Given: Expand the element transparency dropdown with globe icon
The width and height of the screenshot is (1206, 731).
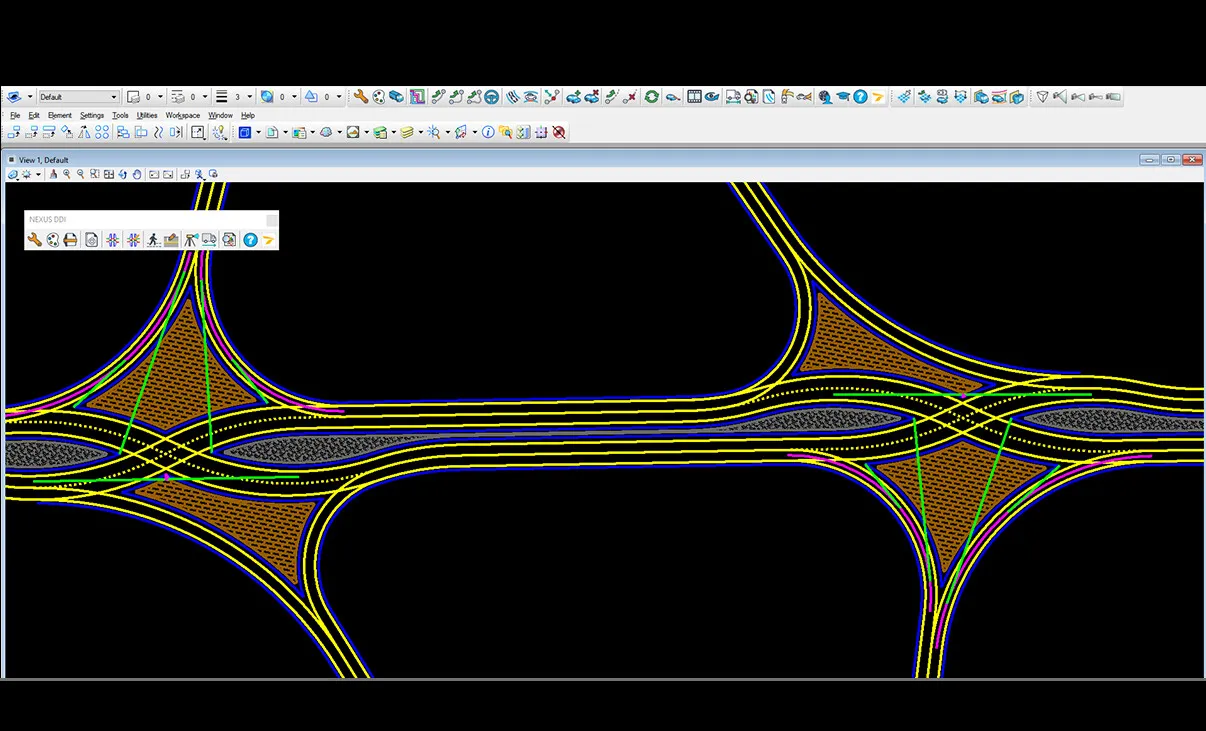Looking at the screenshot, I should click(294, 97).
